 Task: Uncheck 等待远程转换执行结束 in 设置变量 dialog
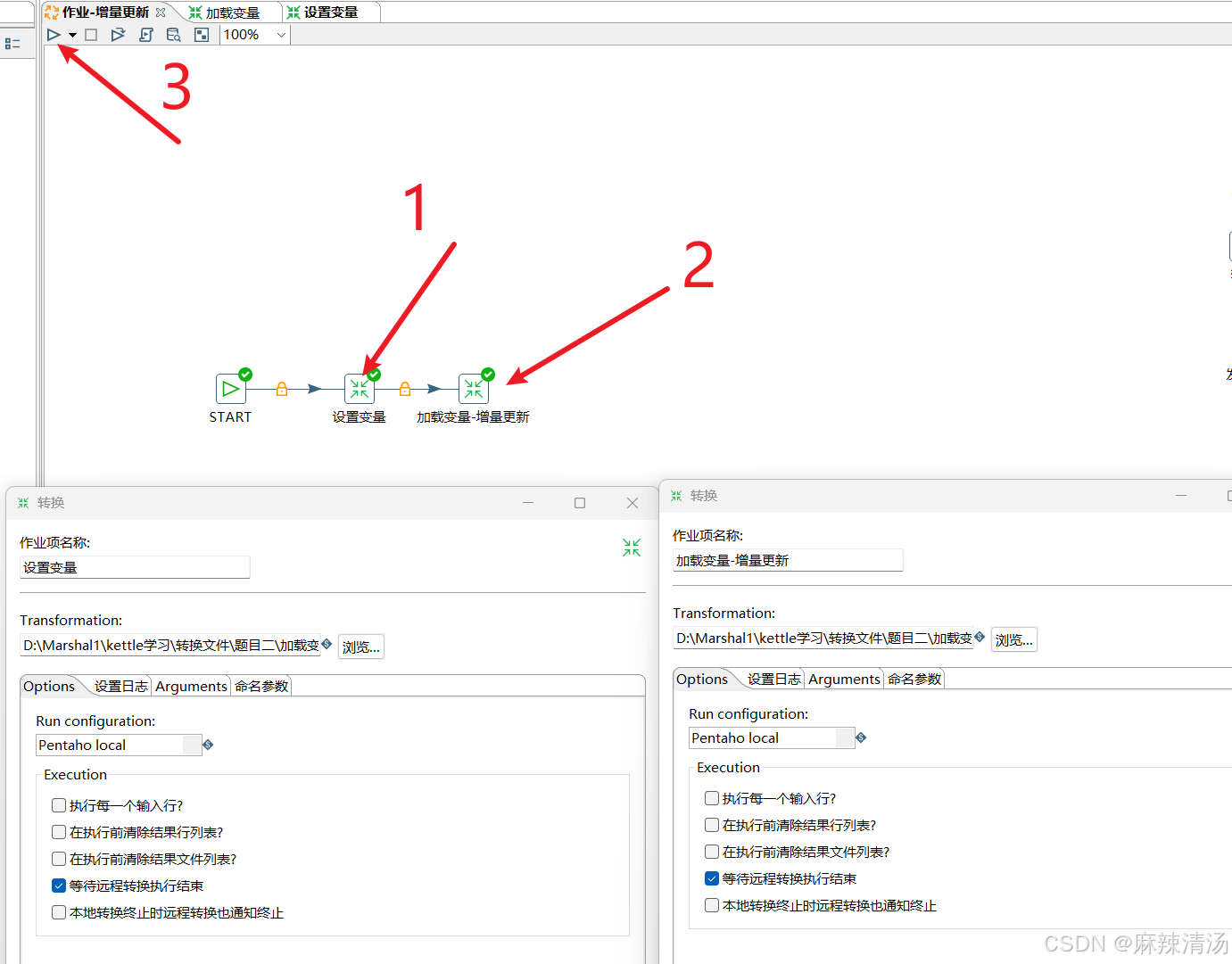pyautogui.click(x=59, y=886)
